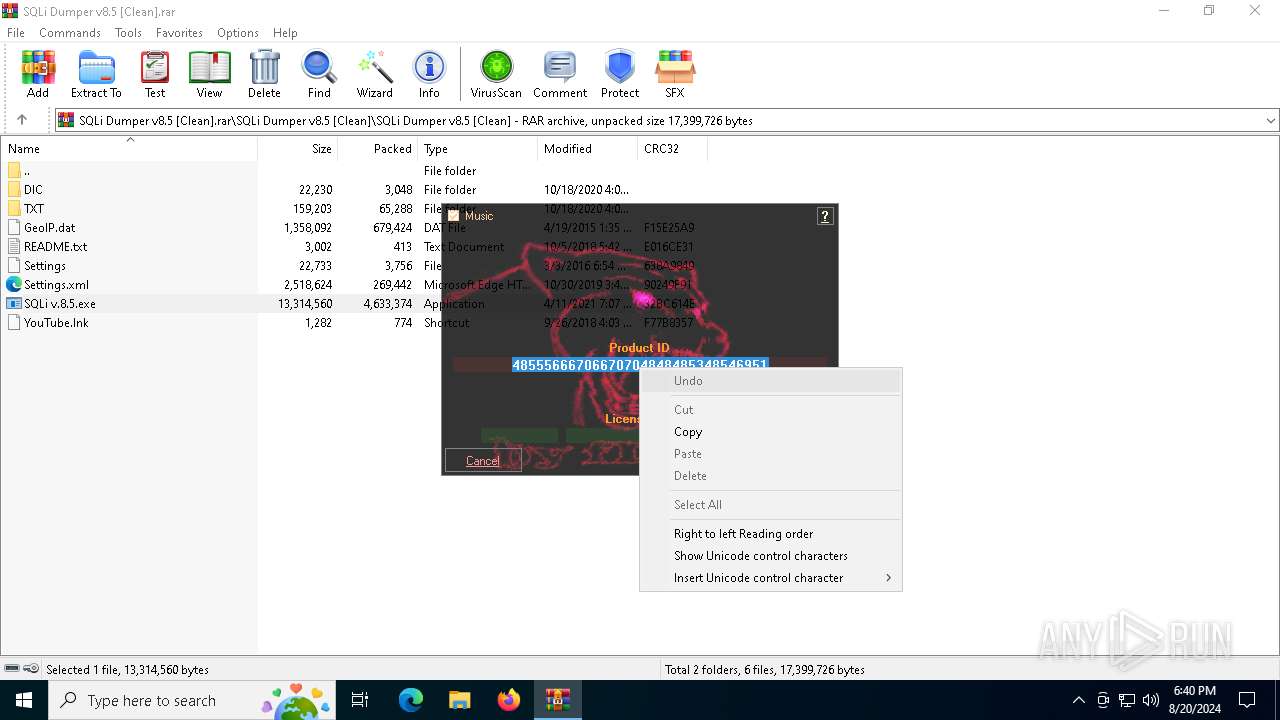Open the notification center icon
The image size is (1280, 720).
[x=1247, y=700]
